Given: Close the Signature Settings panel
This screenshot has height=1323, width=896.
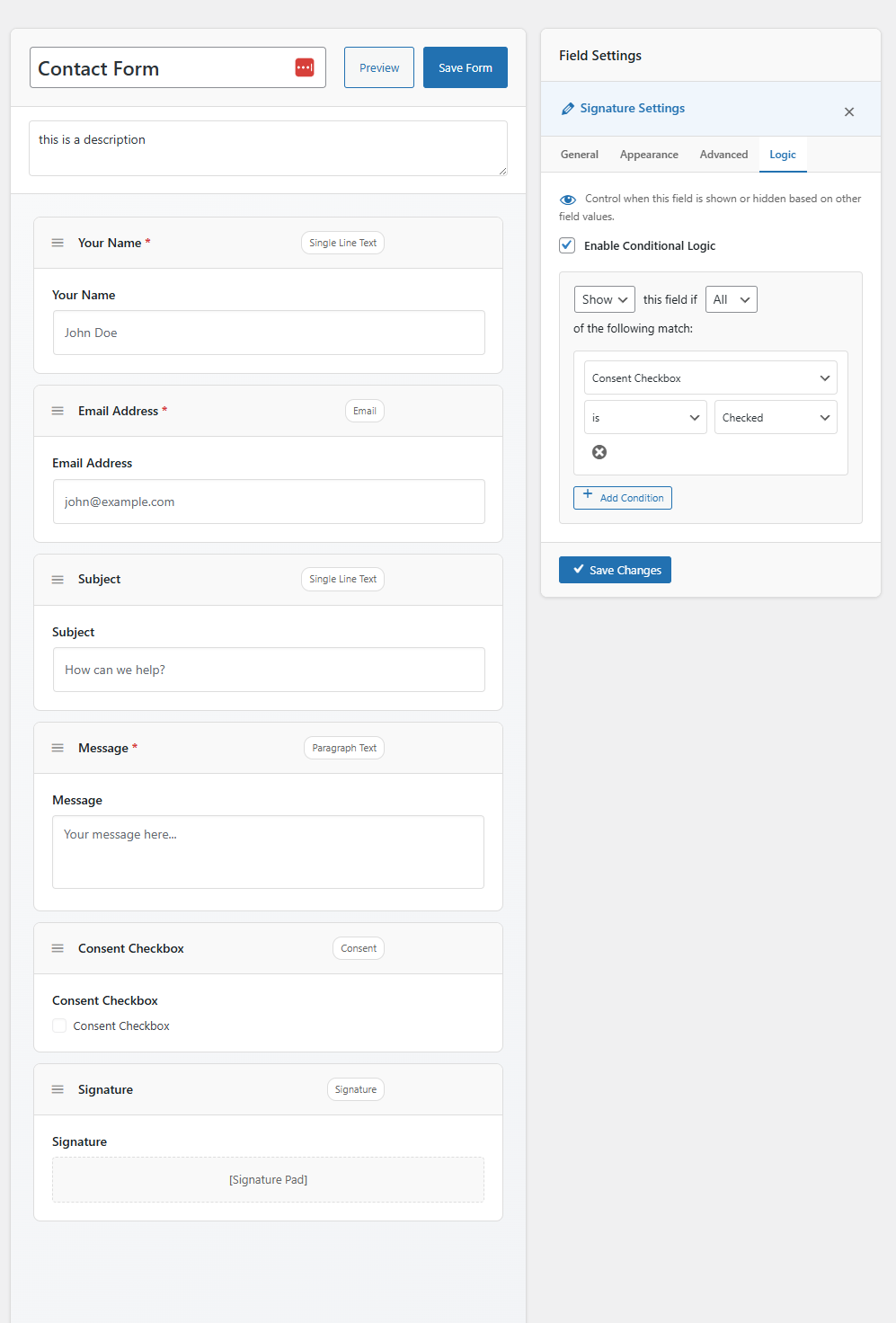Looking at the screenshot, I should pos(848,111).
